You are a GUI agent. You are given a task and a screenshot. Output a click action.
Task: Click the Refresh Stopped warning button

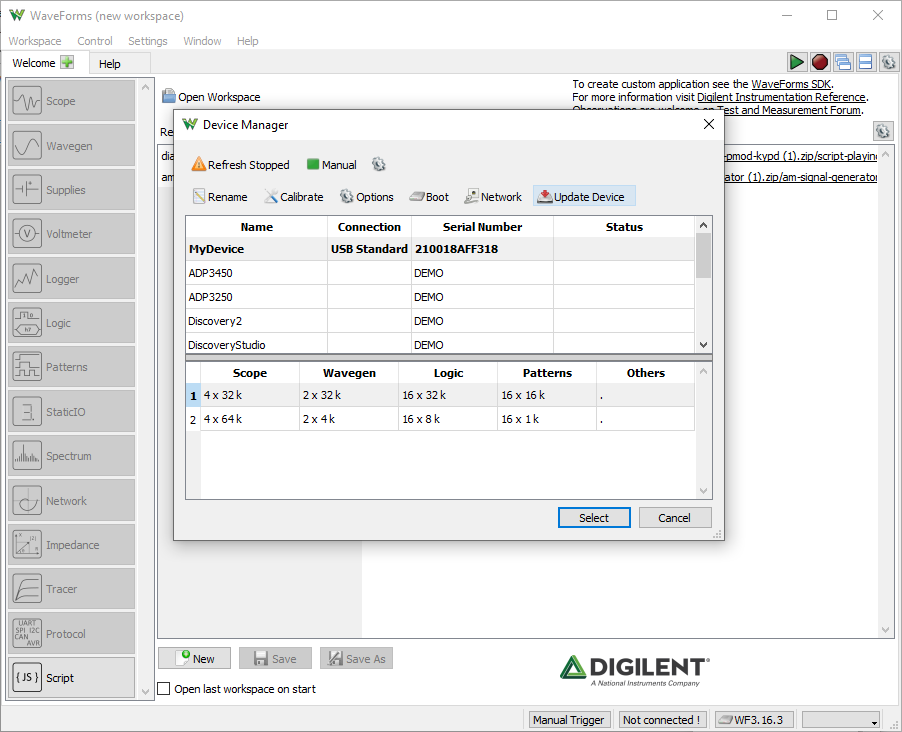240,165
